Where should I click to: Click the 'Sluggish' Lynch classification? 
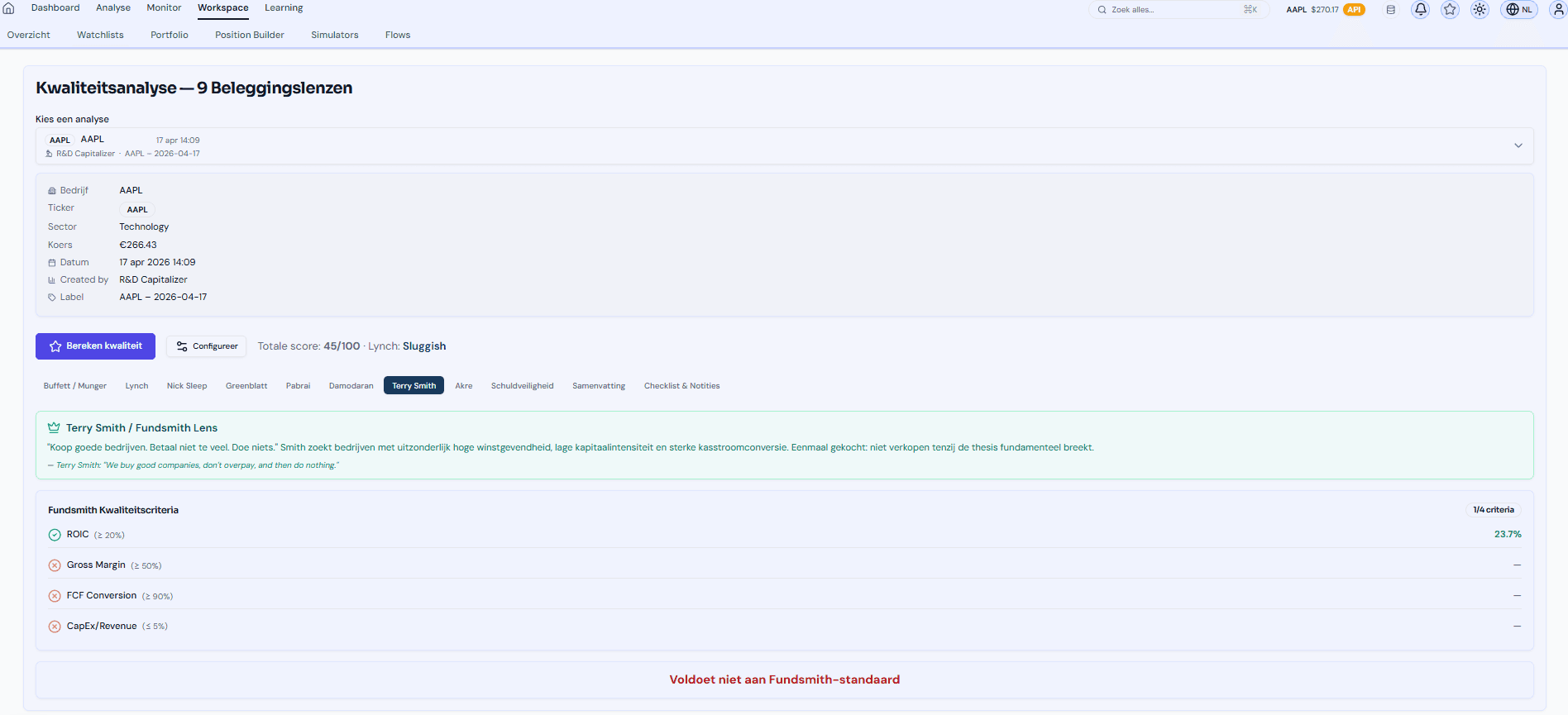[424, 346]
